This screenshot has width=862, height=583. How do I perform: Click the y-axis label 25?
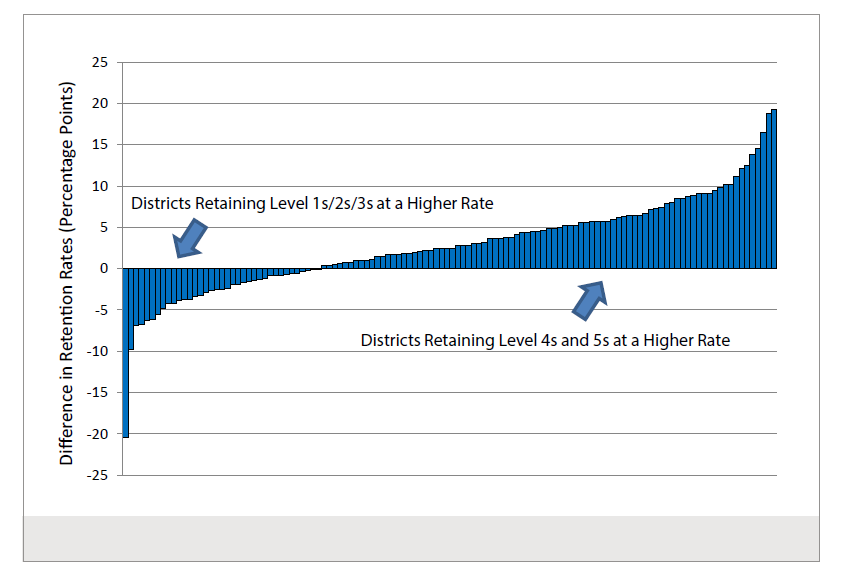[100, 62]
